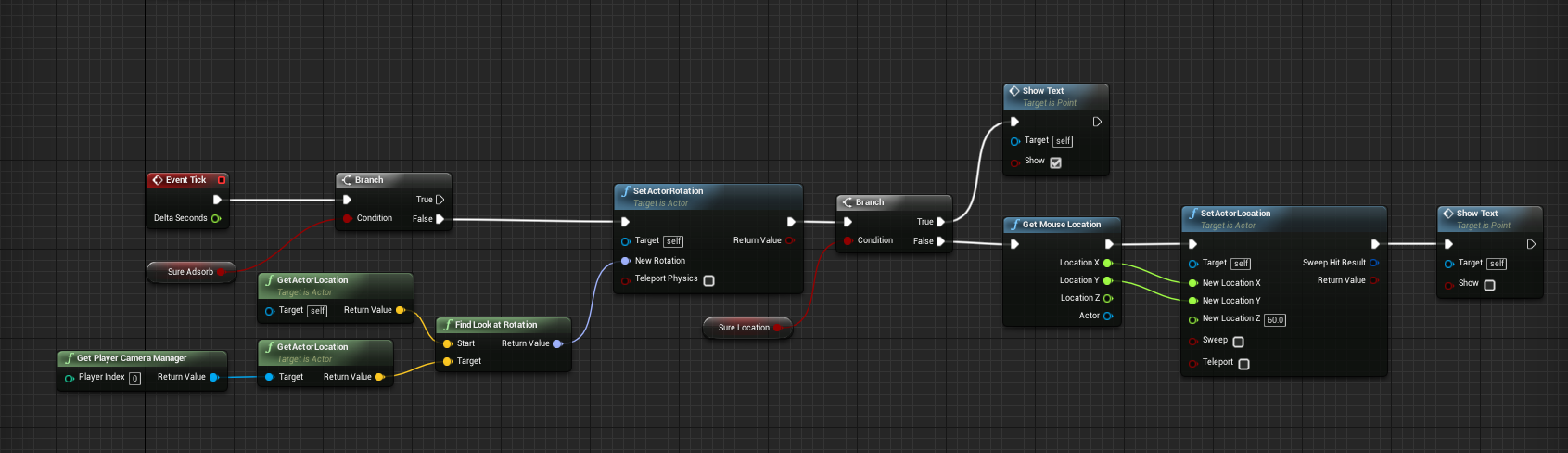Click SetActorLocation New Location Y pin
The height and width of the screenshot is (453, 1568).
1193,301
